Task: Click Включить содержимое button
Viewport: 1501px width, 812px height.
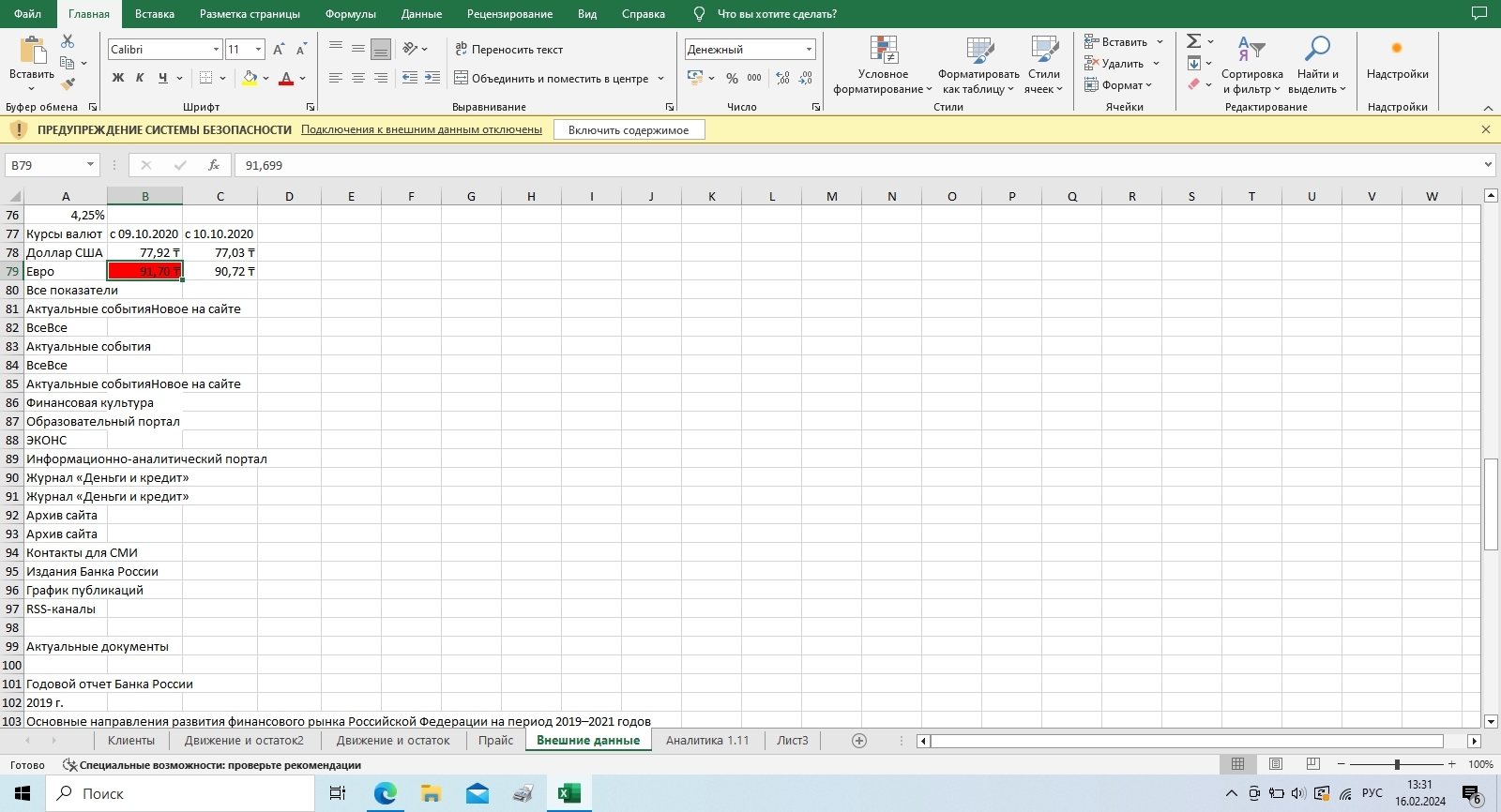Action: [629, 130]
